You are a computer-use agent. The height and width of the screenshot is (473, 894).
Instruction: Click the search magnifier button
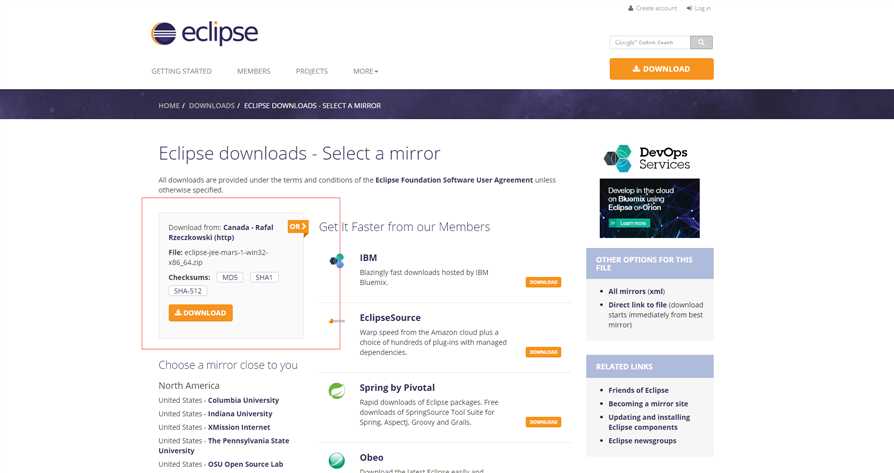click(701, 42)
